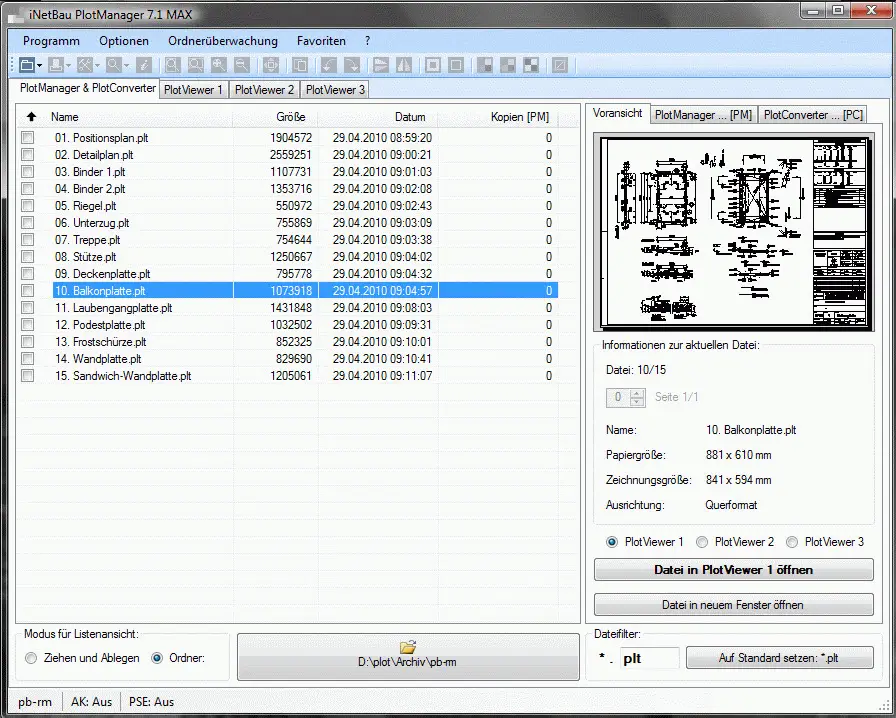The height and width of the screenshot is (718, 896).
Task: Check the box for 01. Positionsplan.plt
Action: coord(27,138)
